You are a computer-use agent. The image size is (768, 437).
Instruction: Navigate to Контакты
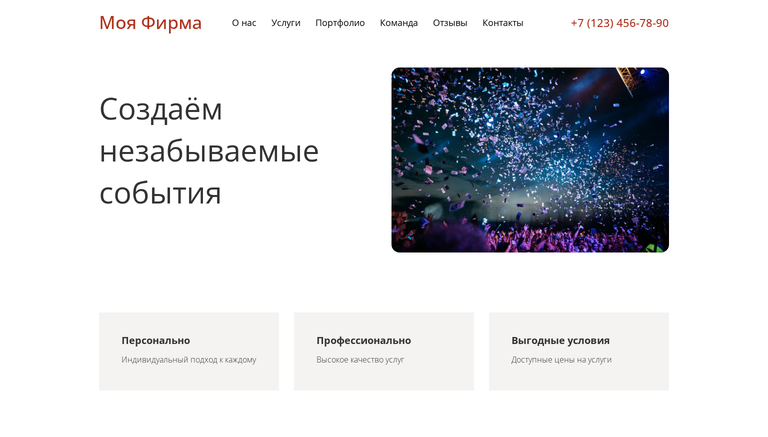(503, 23)
